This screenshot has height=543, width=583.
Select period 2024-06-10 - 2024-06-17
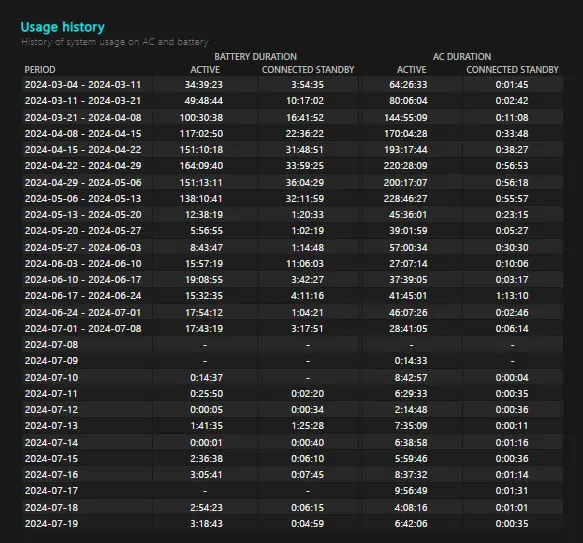(83, 280)
